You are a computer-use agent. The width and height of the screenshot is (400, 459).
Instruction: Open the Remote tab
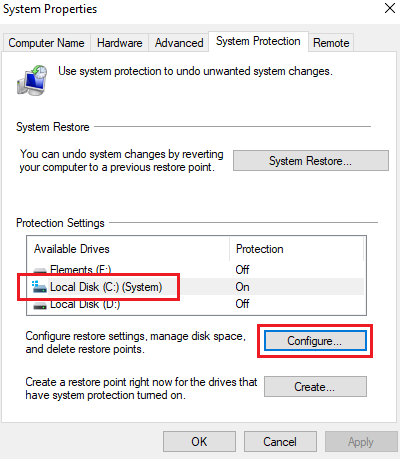point(331,43)
